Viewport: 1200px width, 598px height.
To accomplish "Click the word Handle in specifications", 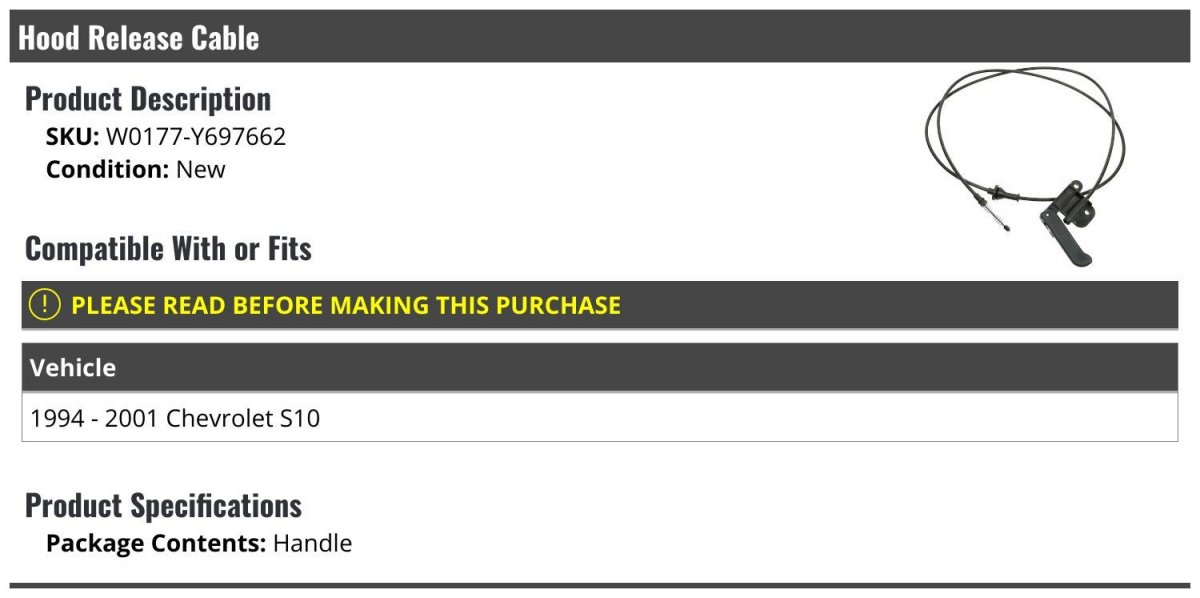I will click(313, 544).
